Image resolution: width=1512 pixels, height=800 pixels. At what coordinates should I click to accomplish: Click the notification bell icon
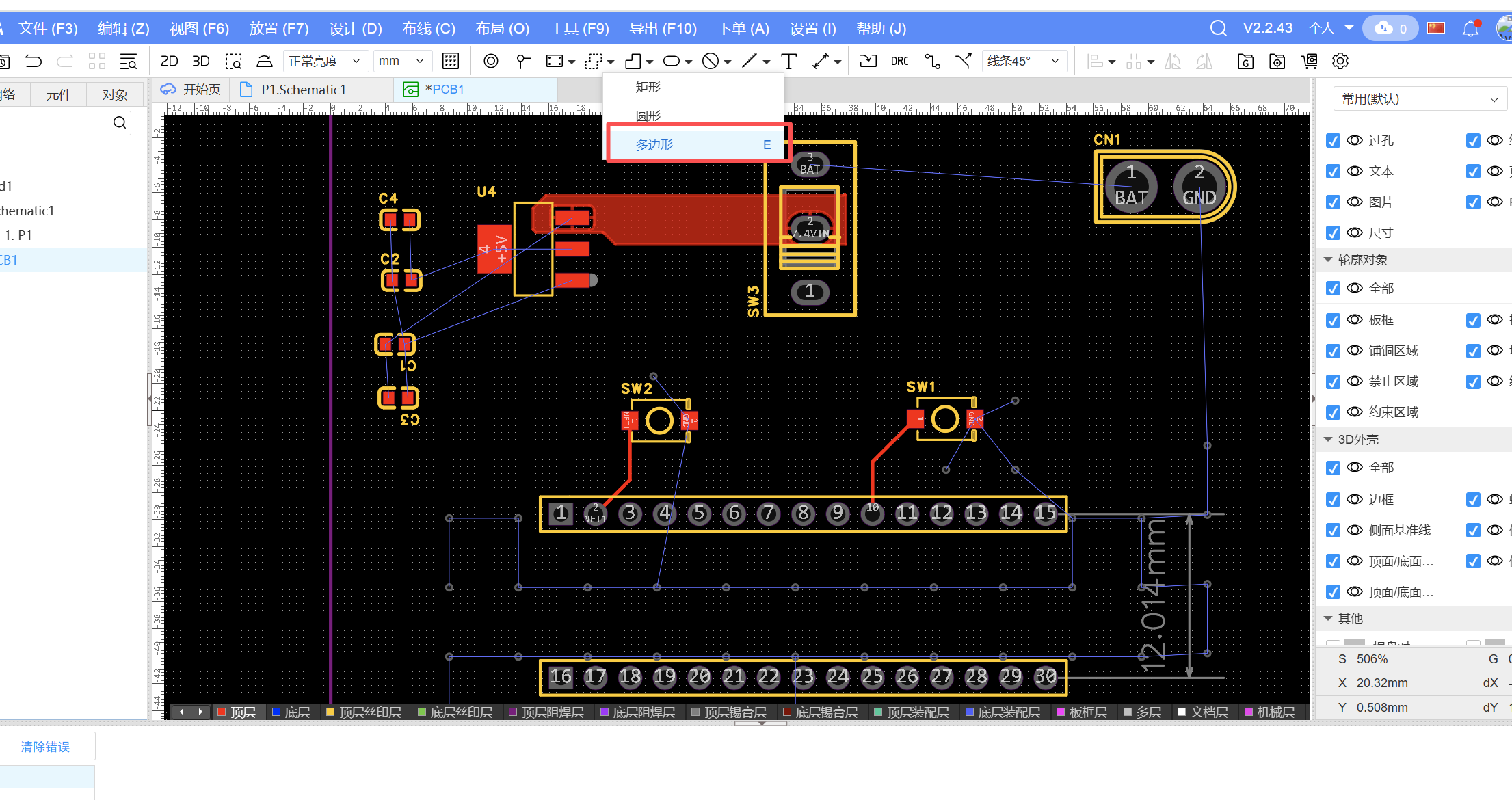coord(1470,29)
